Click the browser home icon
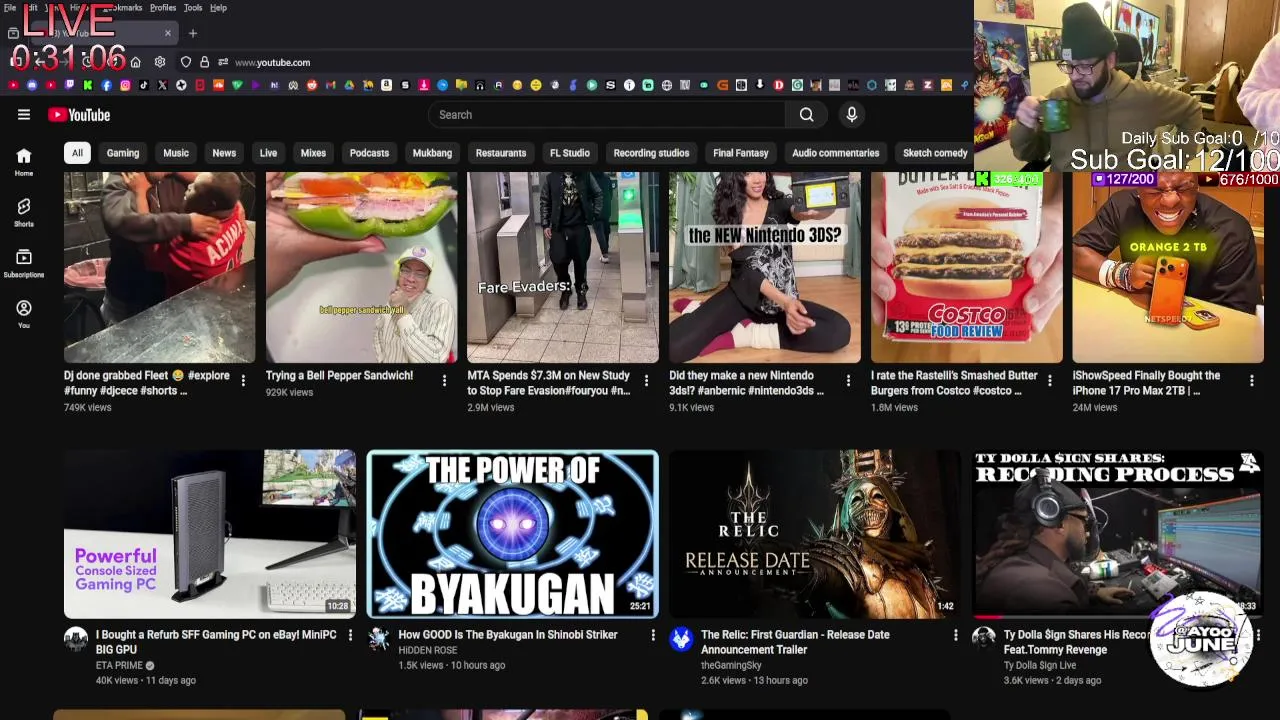Viewport: 1280px width, 720px height. pos(135,62)
